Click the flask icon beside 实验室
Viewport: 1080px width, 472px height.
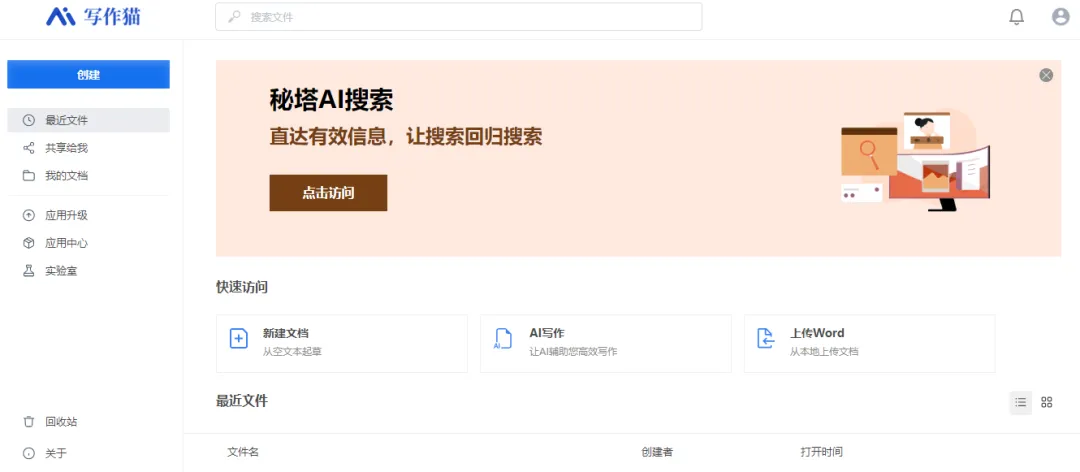[x=28, y=271]
